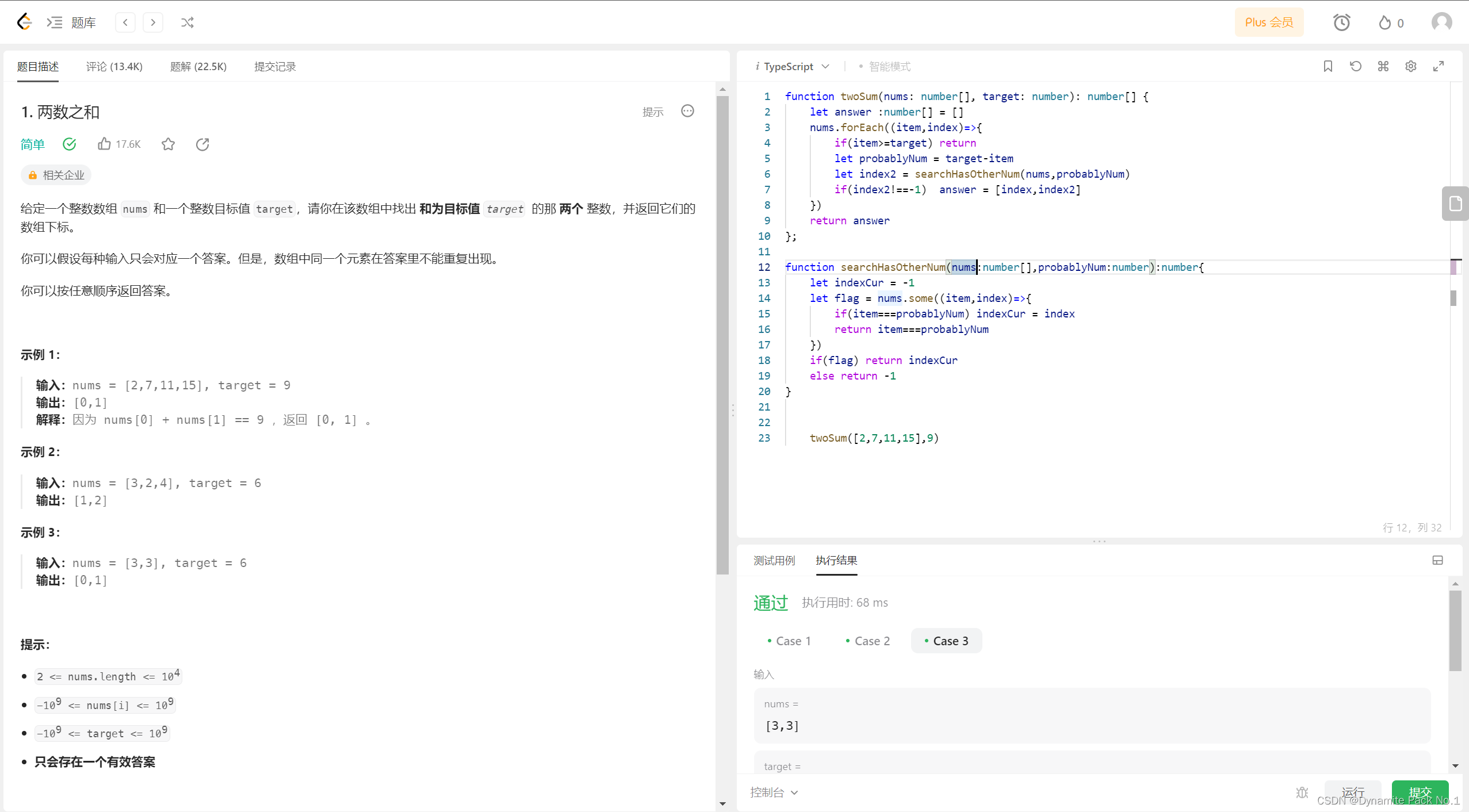The height and width of the screenshot is (812, 1469).
Task: Open the timer alarm clock icon
Action: (1341, 22)
